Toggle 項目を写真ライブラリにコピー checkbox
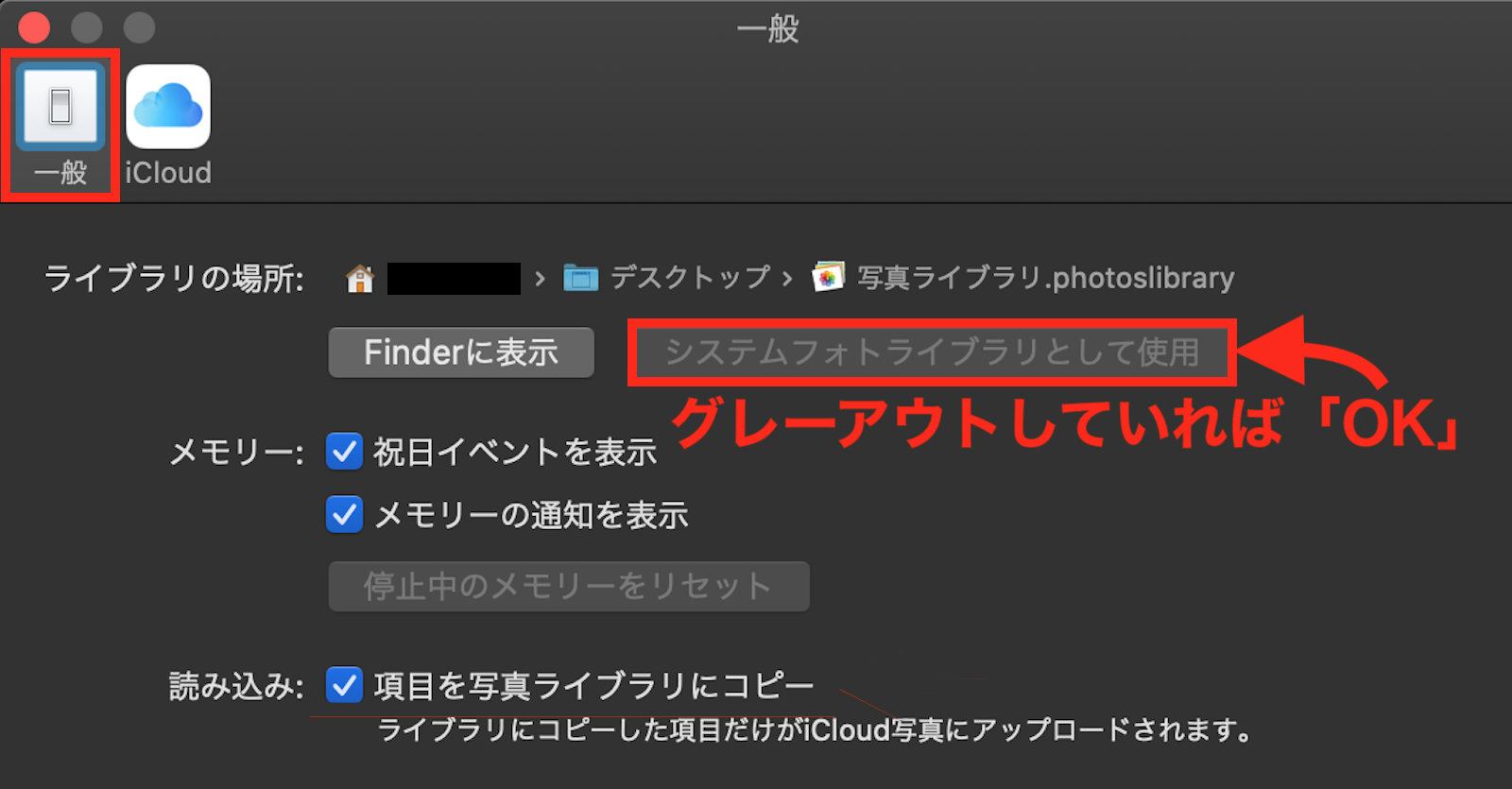This screenshot has width=1512, height=789. [x=344, y=685]
